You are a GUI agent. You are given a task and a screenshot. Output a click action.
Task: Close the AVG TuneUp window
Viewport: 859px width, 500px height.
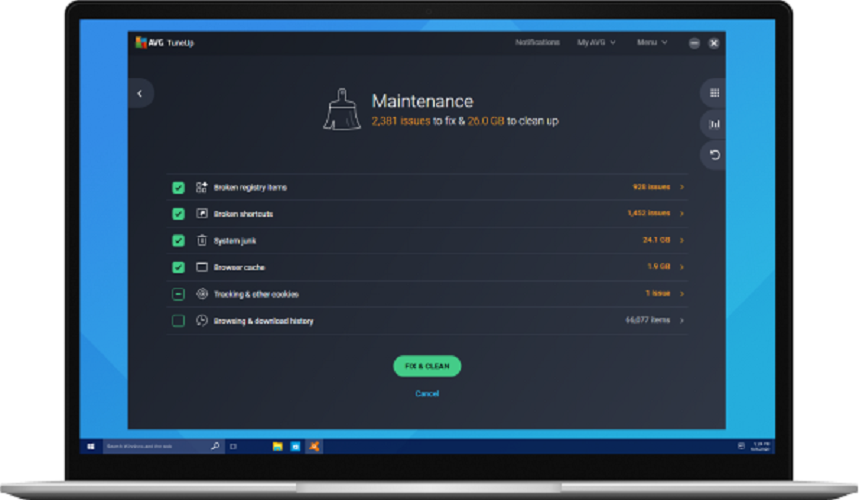click(x=714, y=43)
